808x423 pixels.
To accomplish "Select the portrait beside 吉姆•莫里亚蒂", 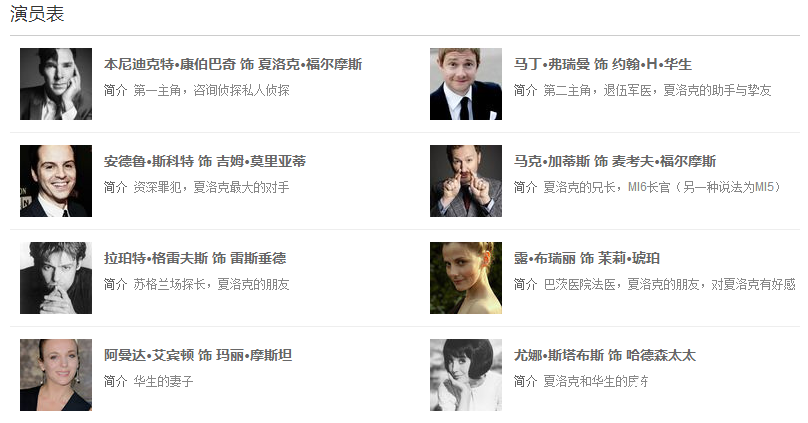I will coord(56,181).
